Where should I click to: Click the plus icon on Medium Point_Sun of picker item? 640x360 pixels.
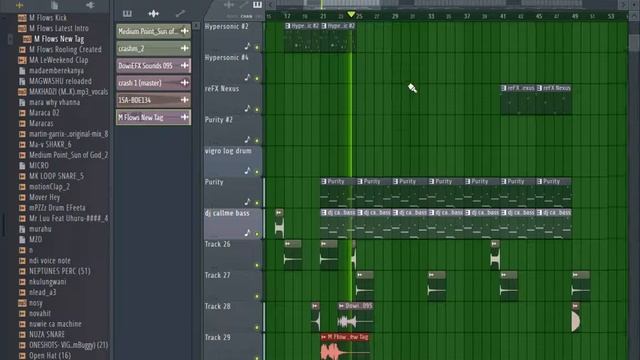pos(184,31)
